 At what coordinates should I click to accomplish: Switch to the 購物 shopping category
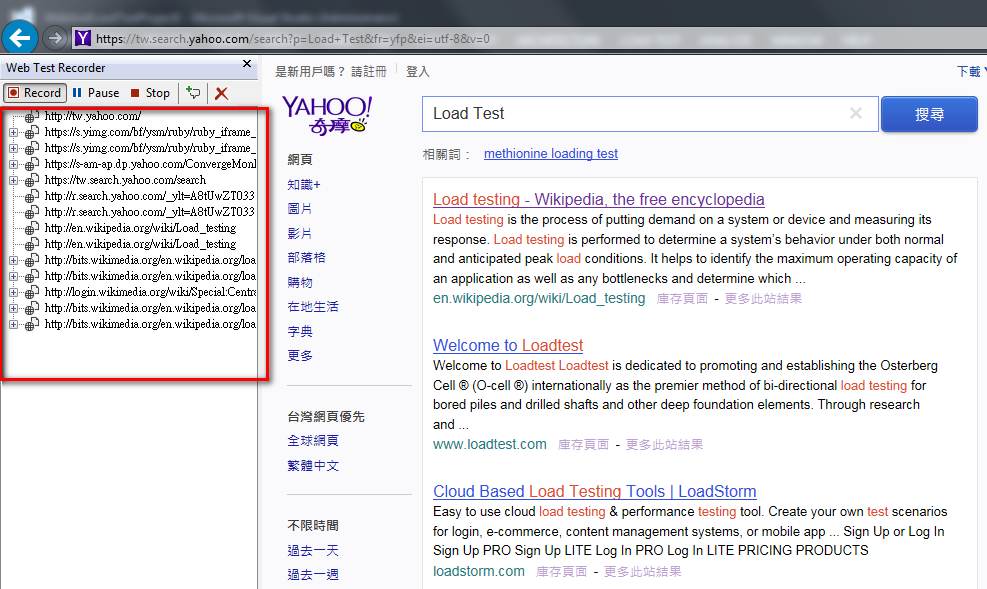point(300,283)
